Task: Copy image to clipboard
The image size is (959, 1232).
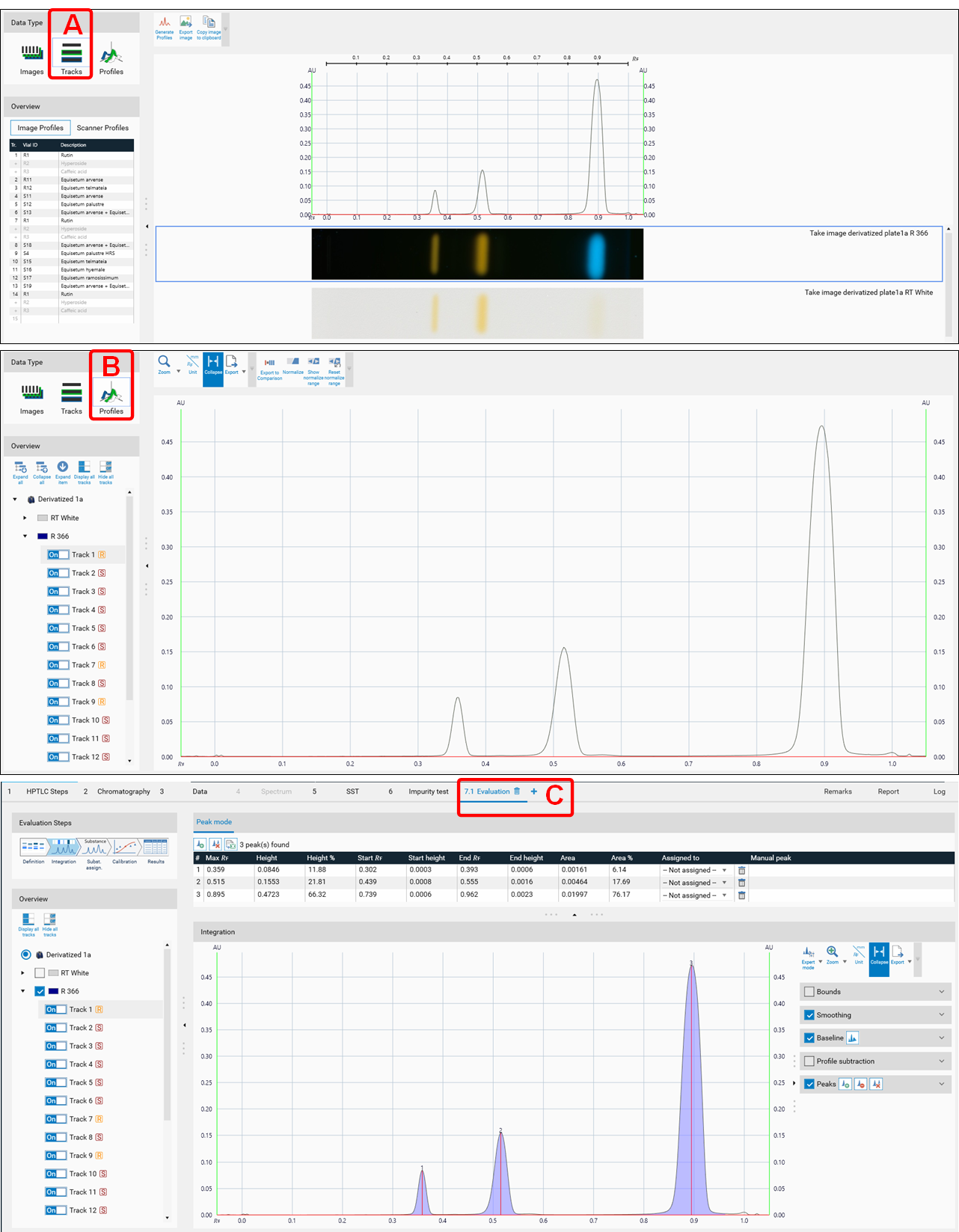Action: click(209, 26)
